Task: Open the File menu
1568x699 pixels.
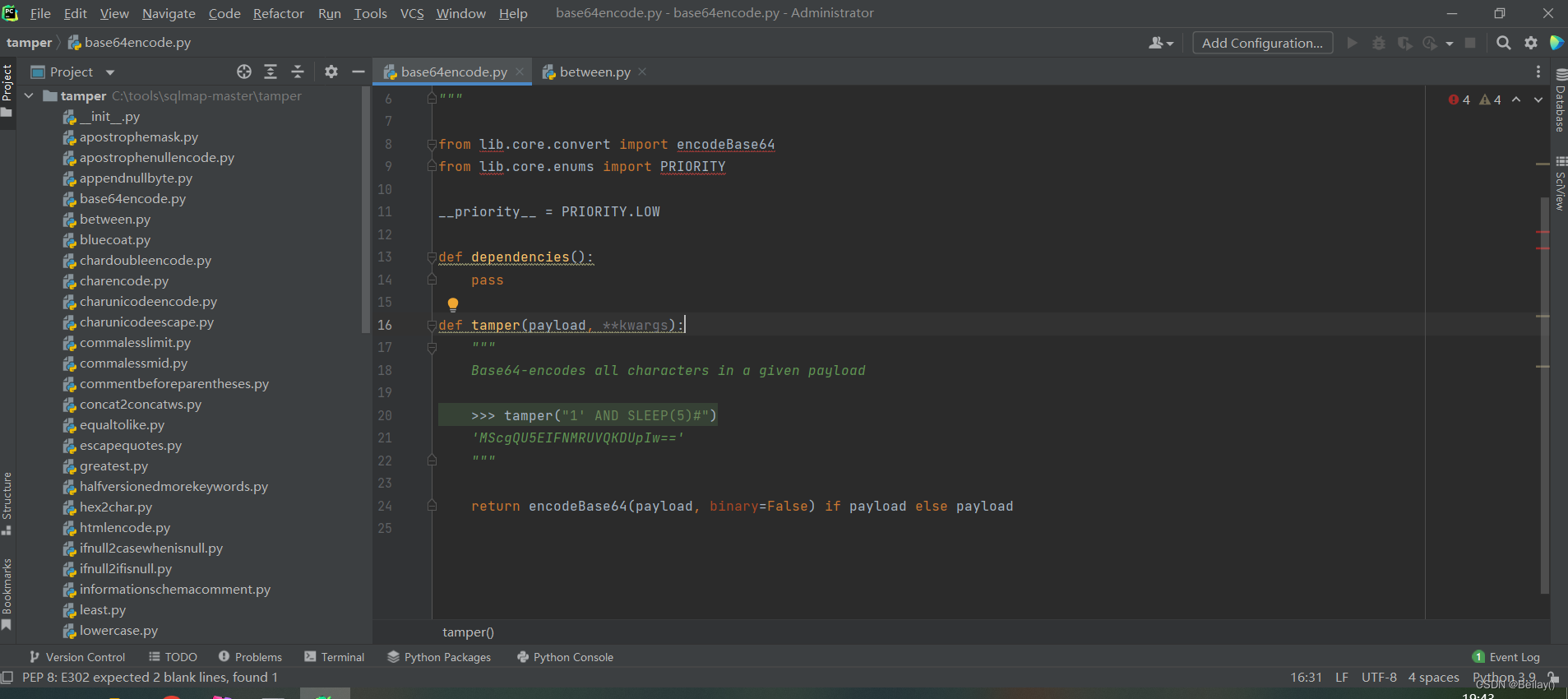Action: pos(40,13)
